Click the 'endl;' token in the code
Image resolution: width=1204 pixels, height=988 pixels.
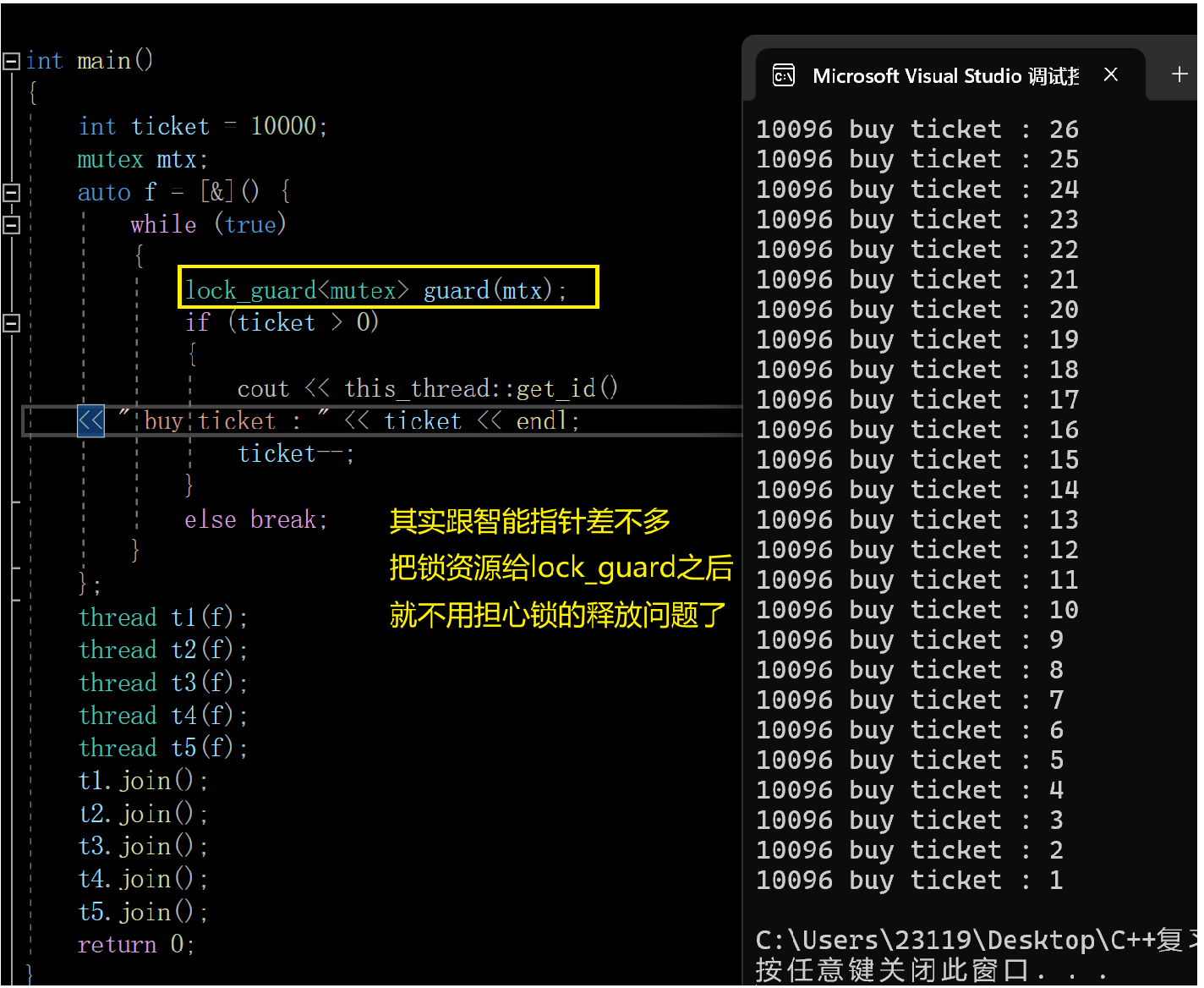coord(548,421)
